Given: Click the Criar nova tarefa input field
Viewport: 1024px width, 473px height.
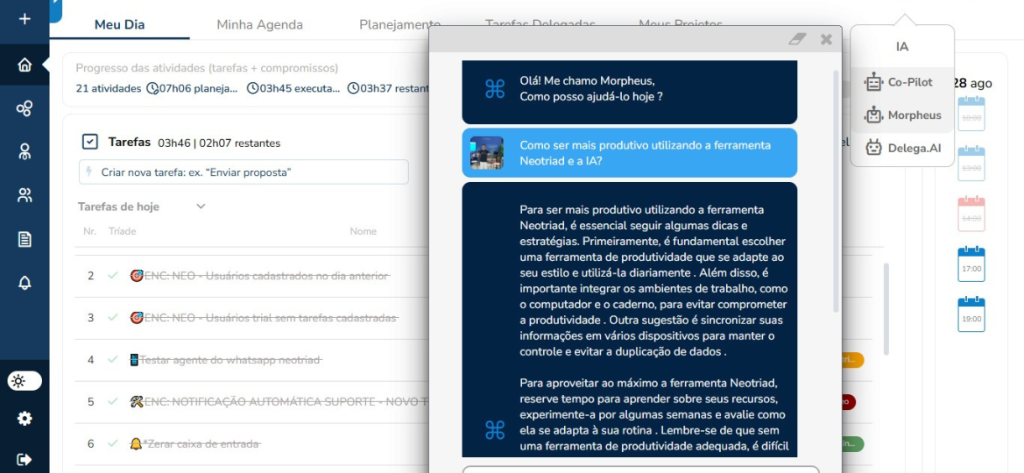Looking at the screenshot, I should (x=243, y=172).
